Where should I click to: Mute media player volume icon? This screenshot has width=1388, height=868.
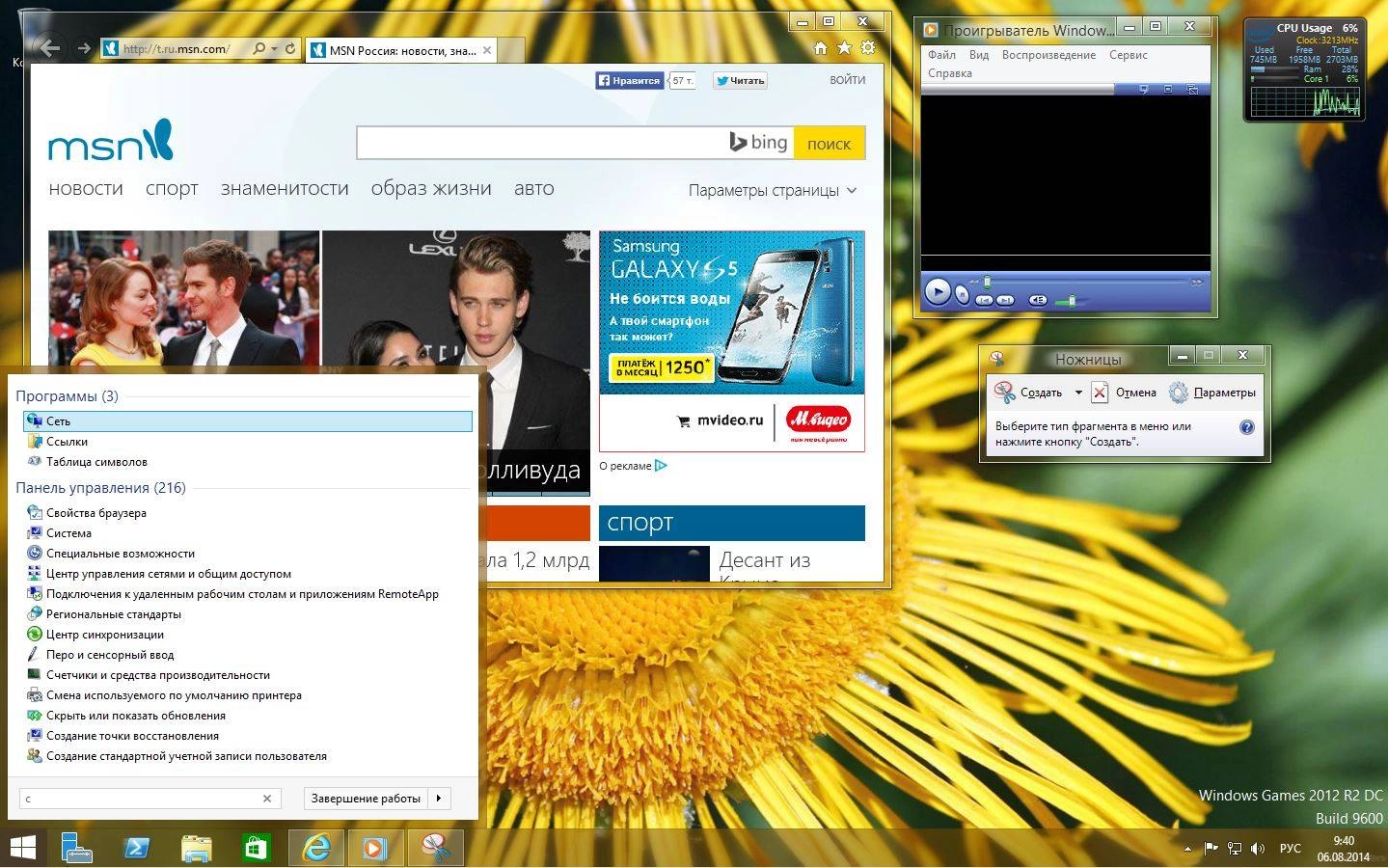pyautogui.click(x=1038, y=300)
